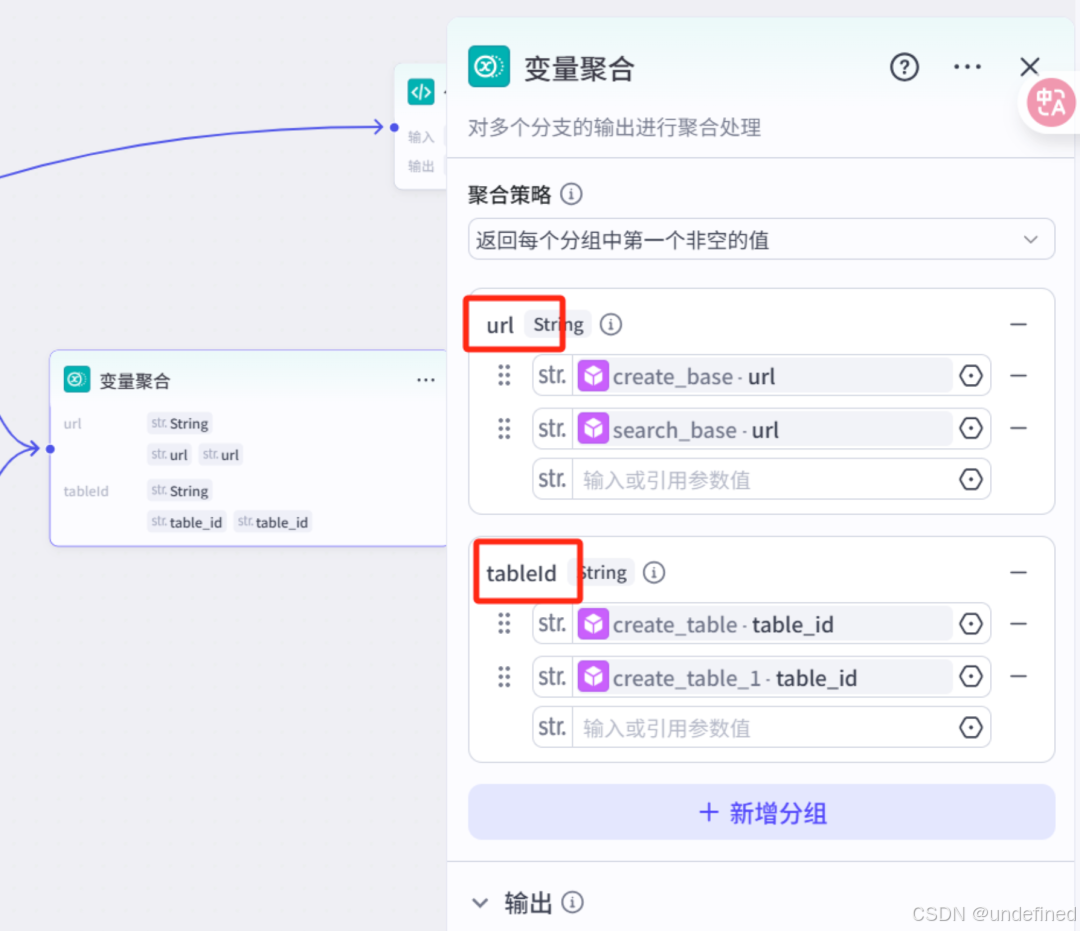The height and width of the screenshot is (931, 1080).
Task: Click tableId label in canvas node
Action: tap(86, 491)
